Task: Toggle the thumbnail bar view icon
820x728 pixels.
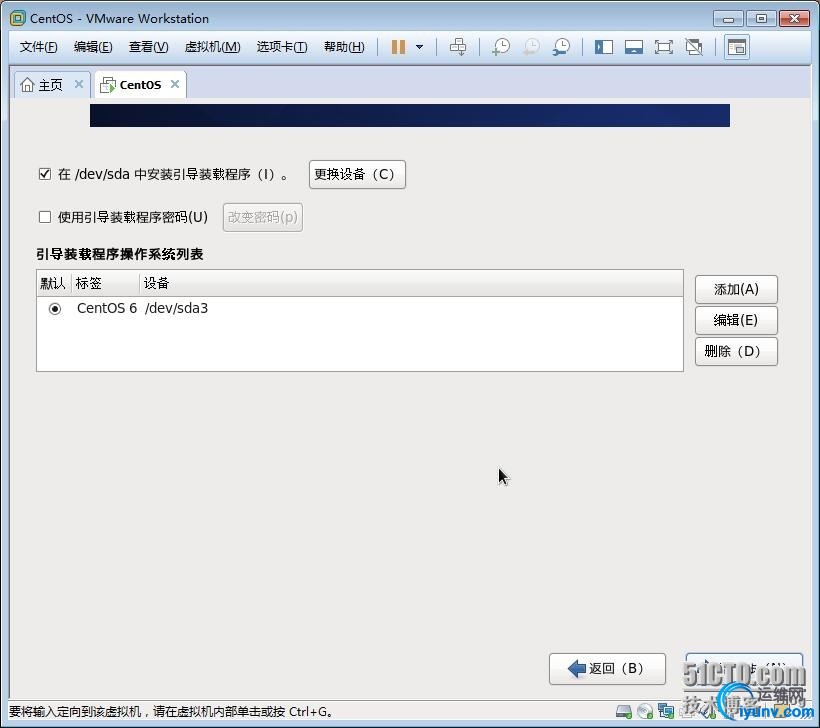Action: 634,47
